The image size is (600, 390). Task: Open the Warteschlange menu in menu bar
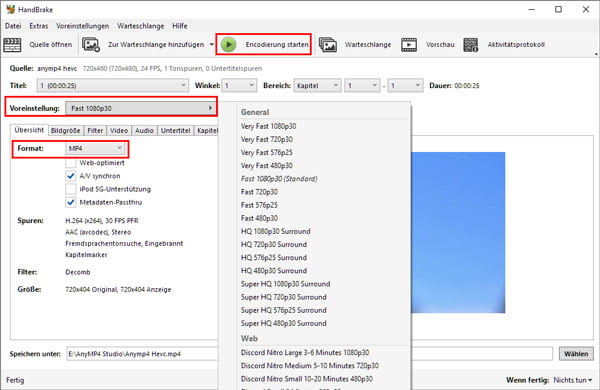(140, 26)
